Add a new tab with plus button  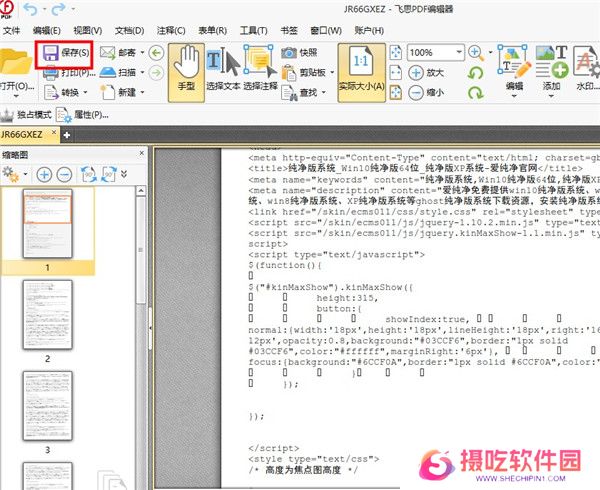tap(67, 135)
